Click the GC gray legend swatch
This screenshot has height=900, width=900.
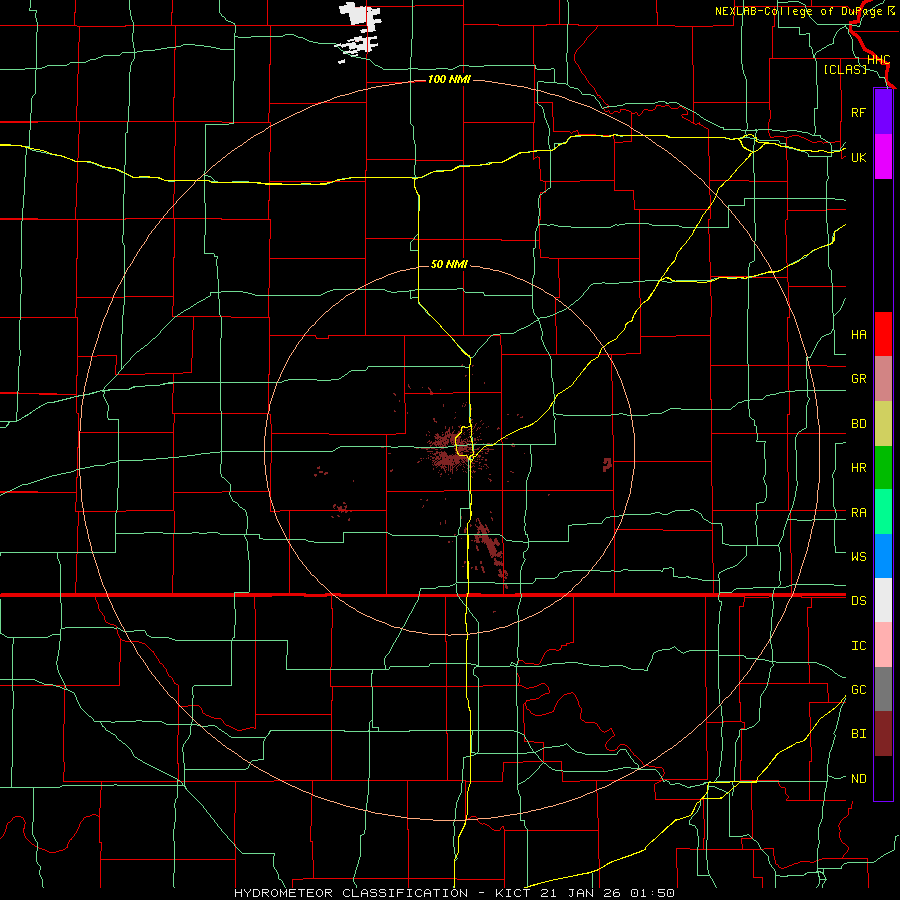(883, 689)
